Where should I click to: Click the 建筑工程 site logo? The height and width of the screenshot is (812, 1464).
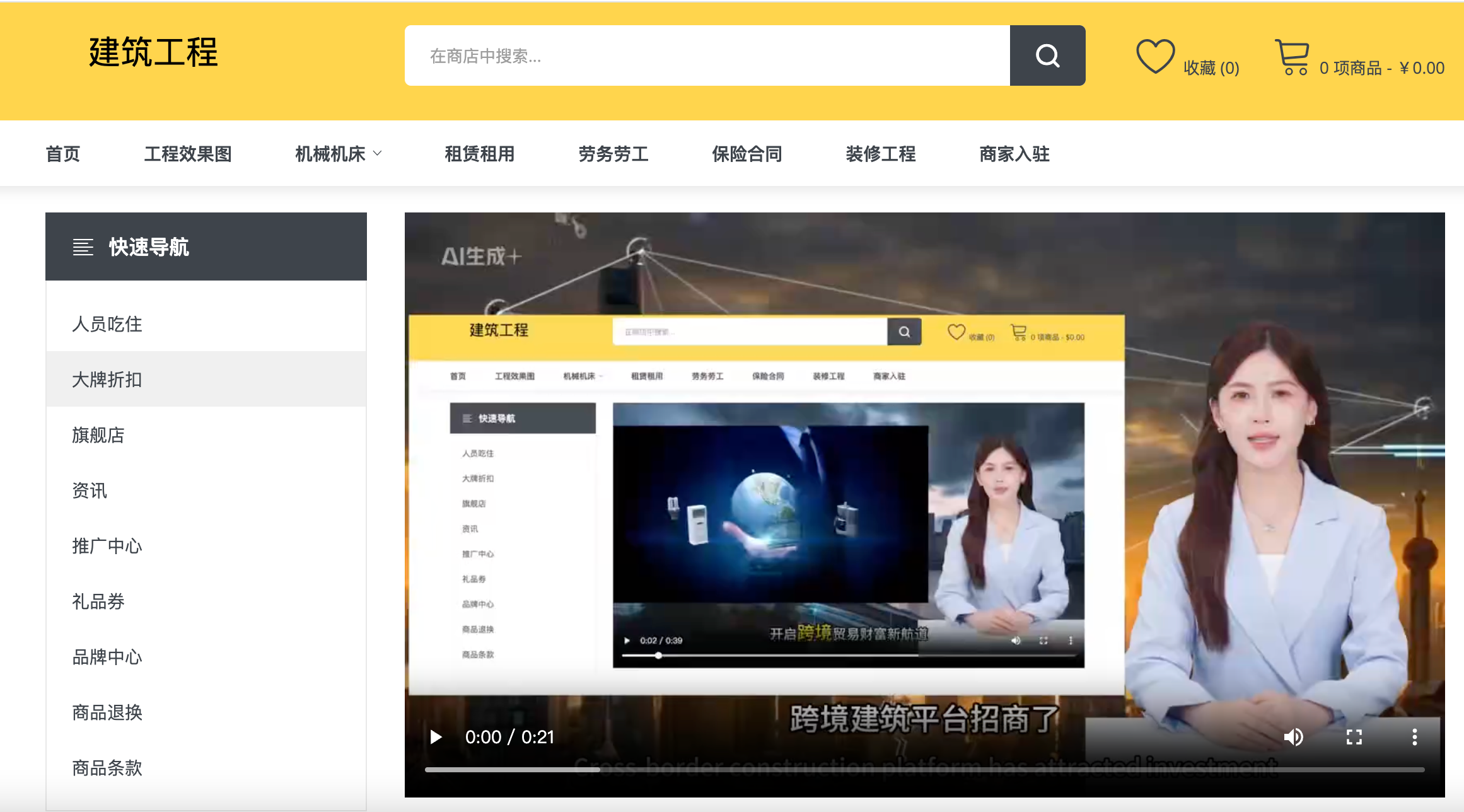coord(153,52)
